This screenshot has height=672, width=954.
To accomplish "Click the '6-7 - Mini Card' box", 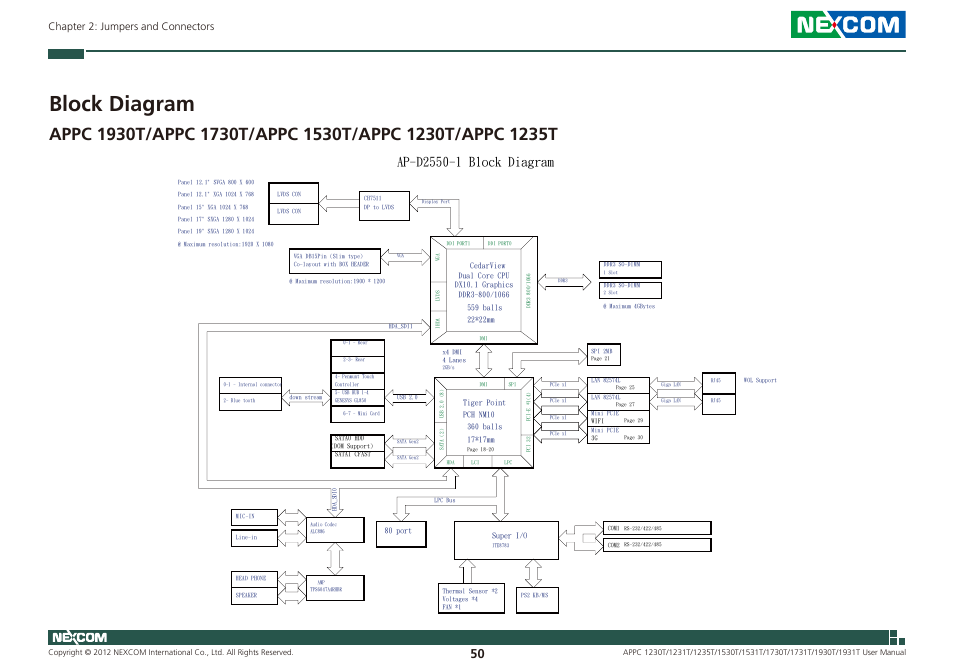I will pyautogui.click(x=358, y=414).
